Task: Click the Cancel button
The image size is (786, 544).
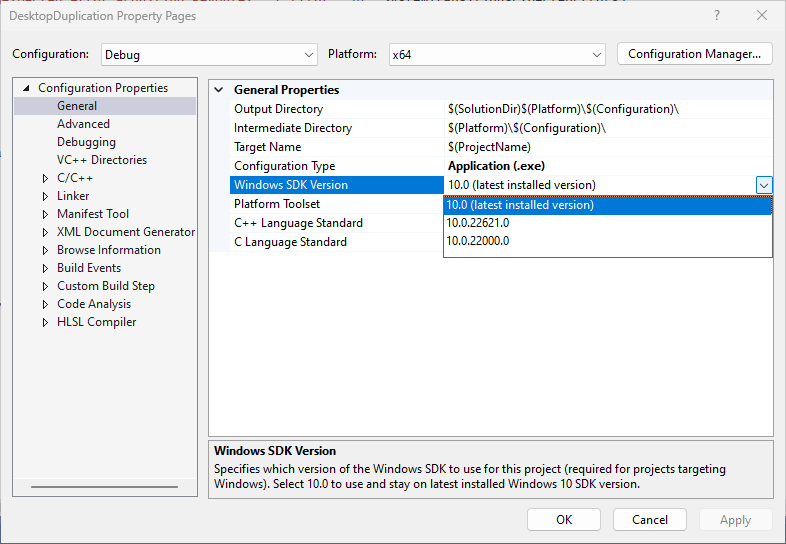Action: point(650,519)
